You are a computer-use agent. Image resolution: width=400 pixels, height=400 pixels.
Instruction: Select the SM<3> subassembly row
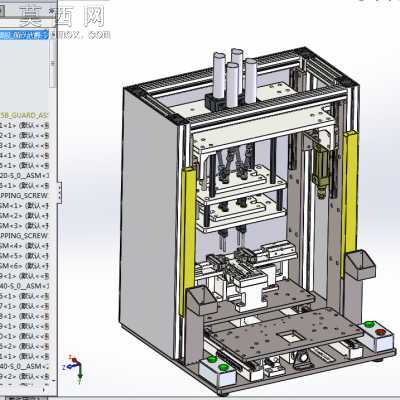point(24,226)
